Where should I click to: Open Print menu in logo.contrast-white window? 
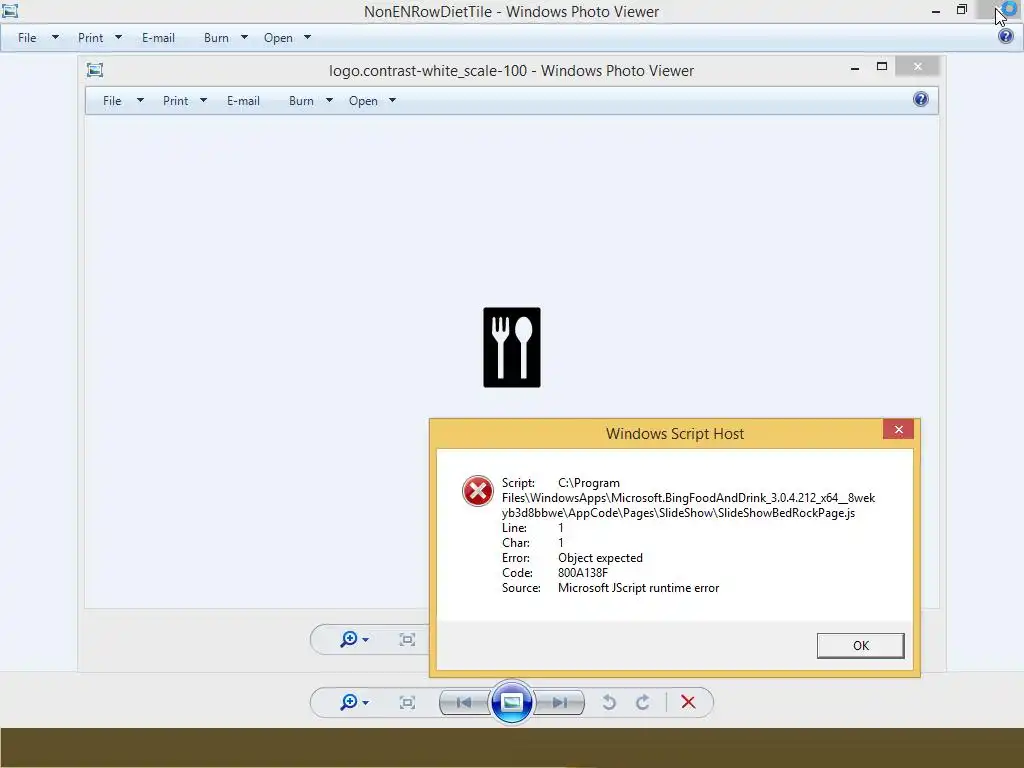(175, 101)
